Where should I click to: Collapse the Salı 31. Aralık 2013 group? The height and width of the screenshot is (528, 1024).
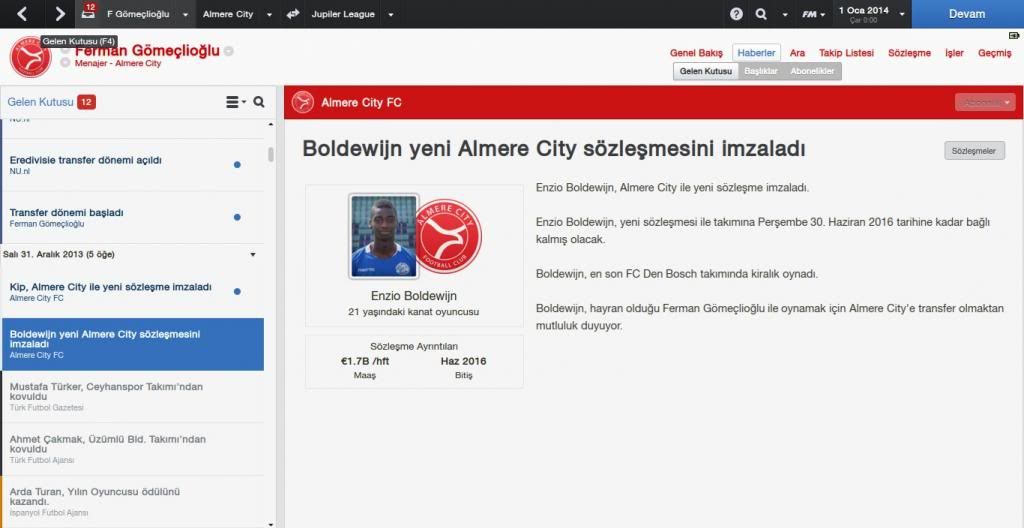click(x=253, y=255)
